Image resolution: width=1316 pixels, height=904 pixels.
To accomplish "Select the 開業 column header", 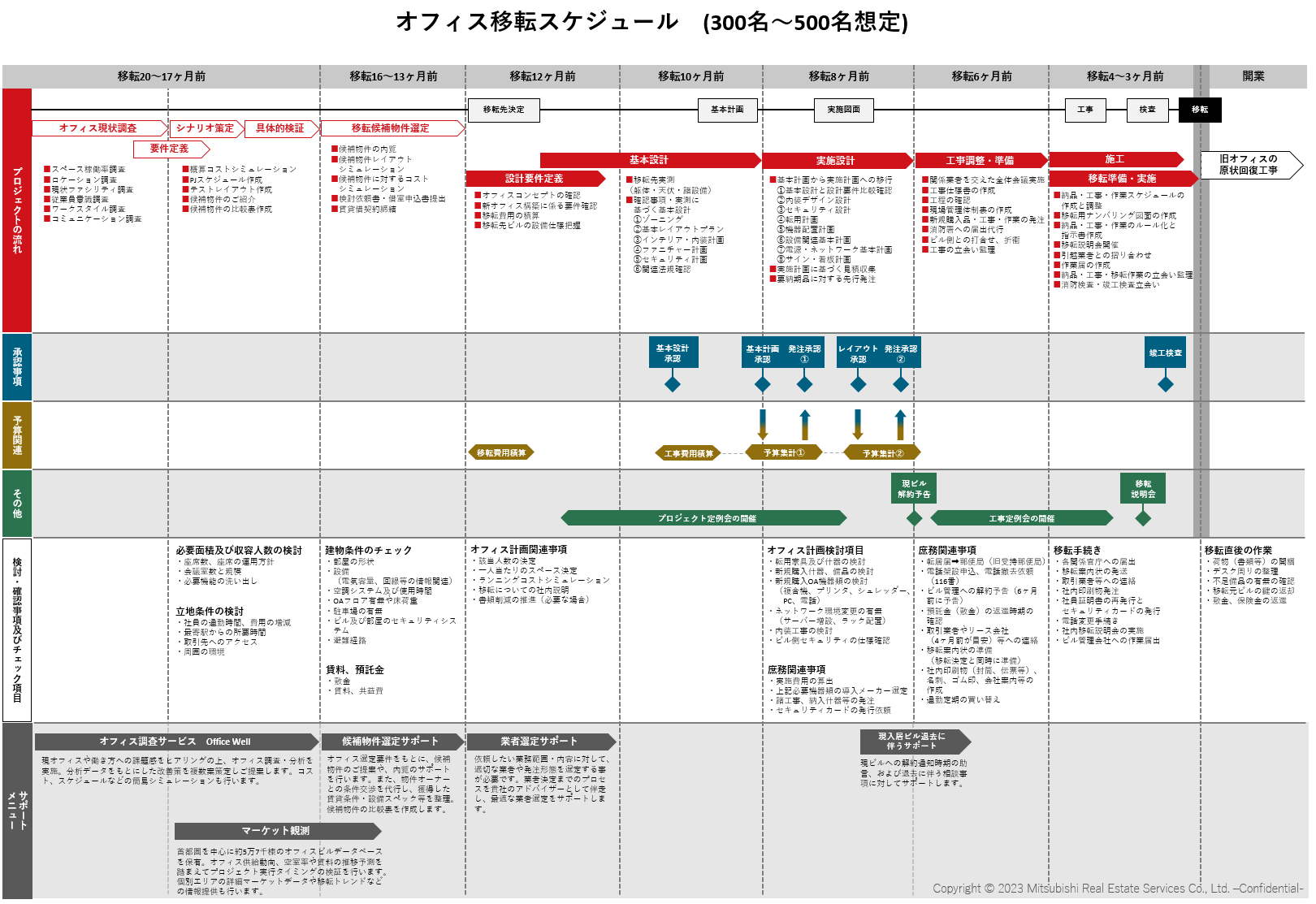I will pos(1253,76).
